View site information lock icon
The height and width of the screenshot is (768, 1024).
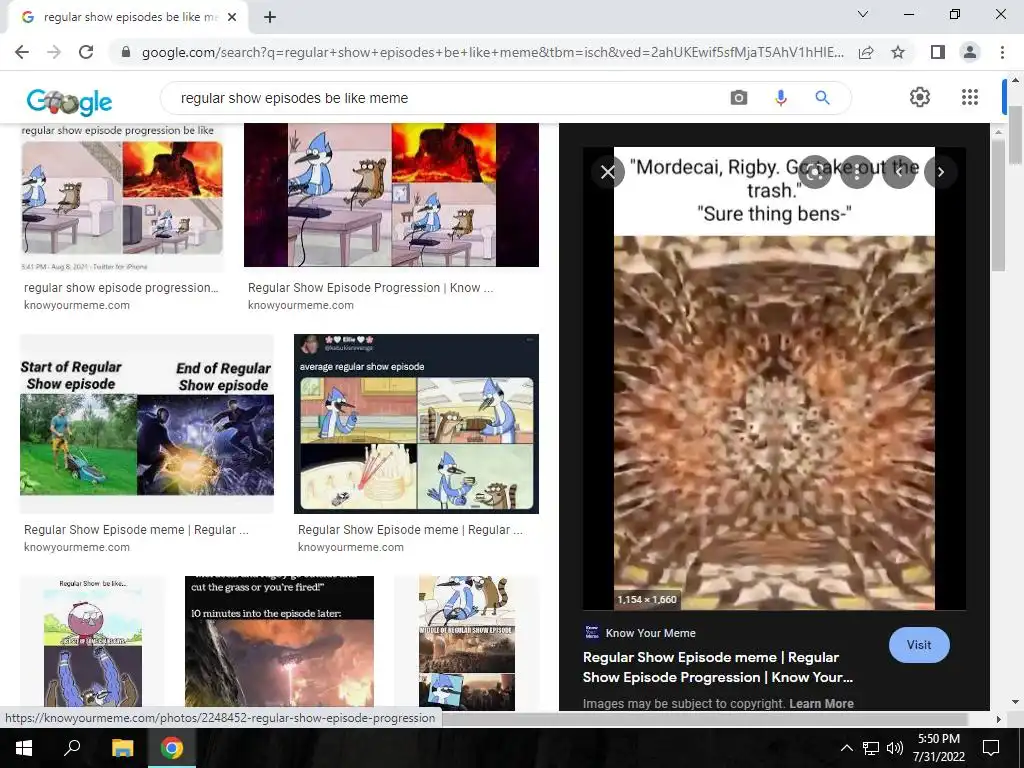[x=126, y=52]
